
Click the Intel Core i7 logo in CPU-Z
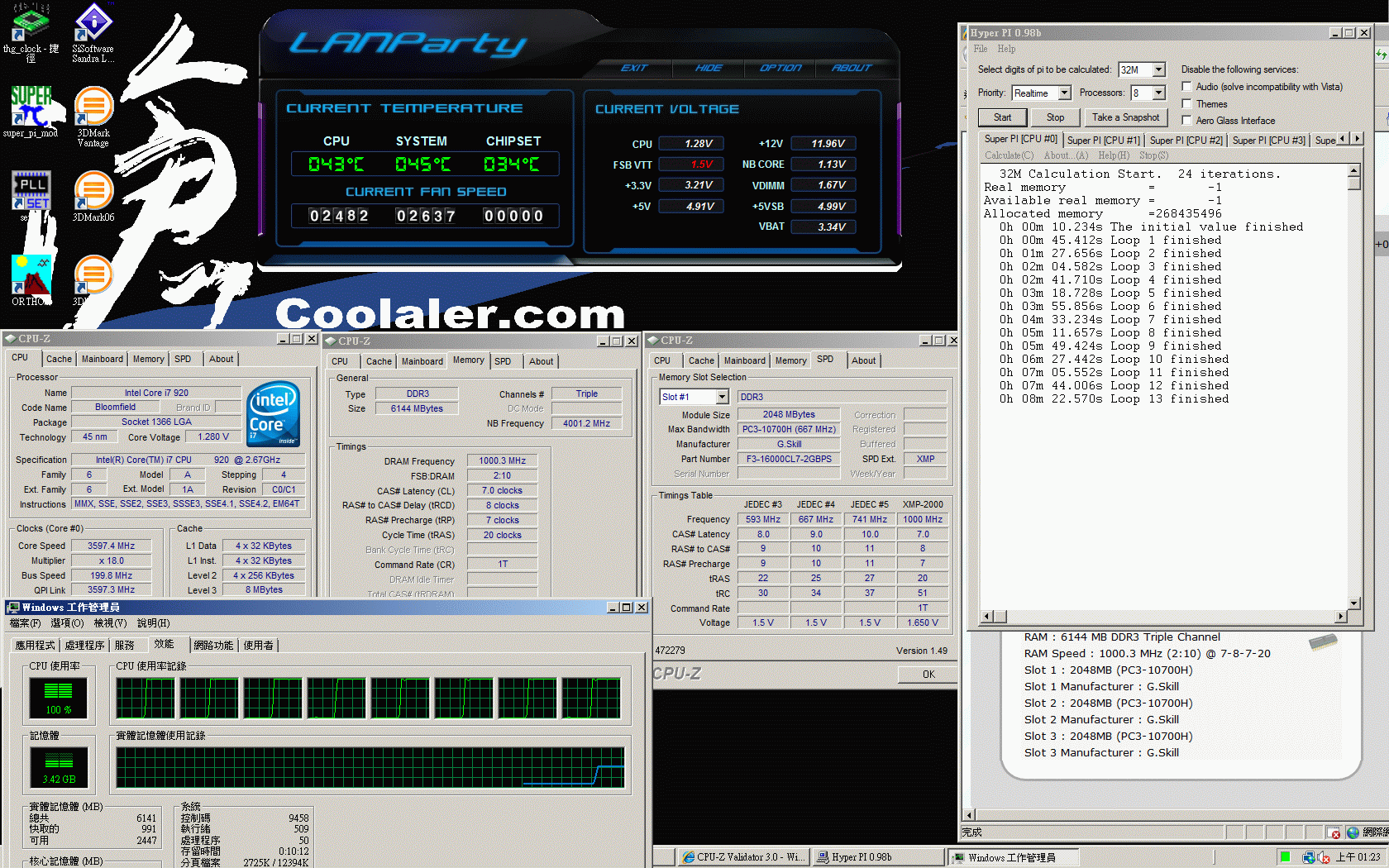point(274,413)
